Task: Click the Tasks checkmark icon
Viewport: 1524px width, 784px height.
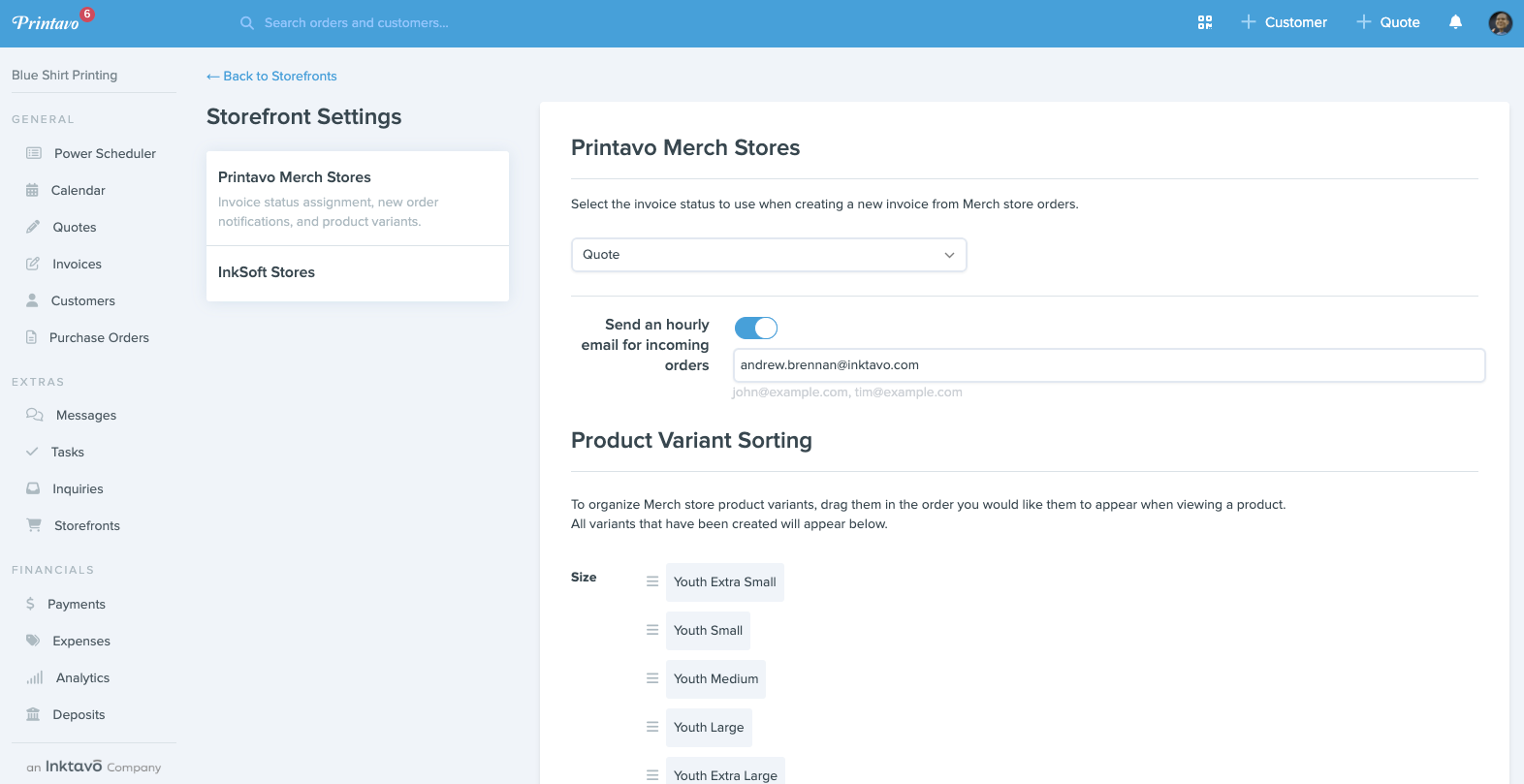Action: 32,452
